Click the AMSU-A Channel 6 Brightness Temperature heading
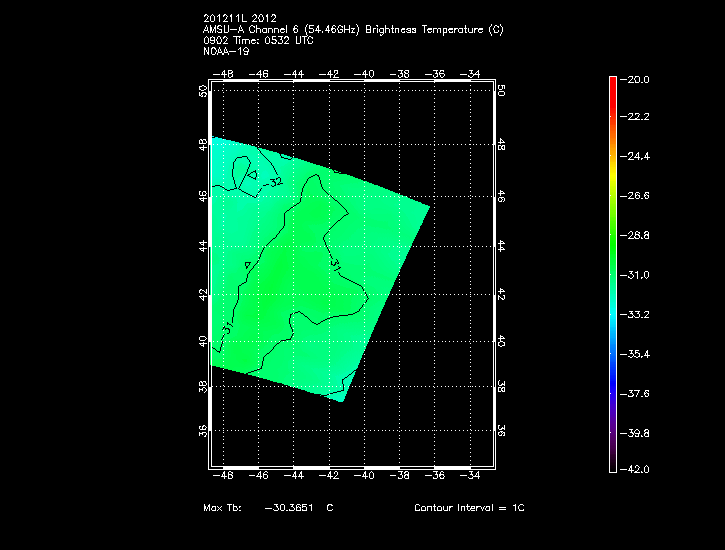This screenshot has height=550, width=725. 353,30
